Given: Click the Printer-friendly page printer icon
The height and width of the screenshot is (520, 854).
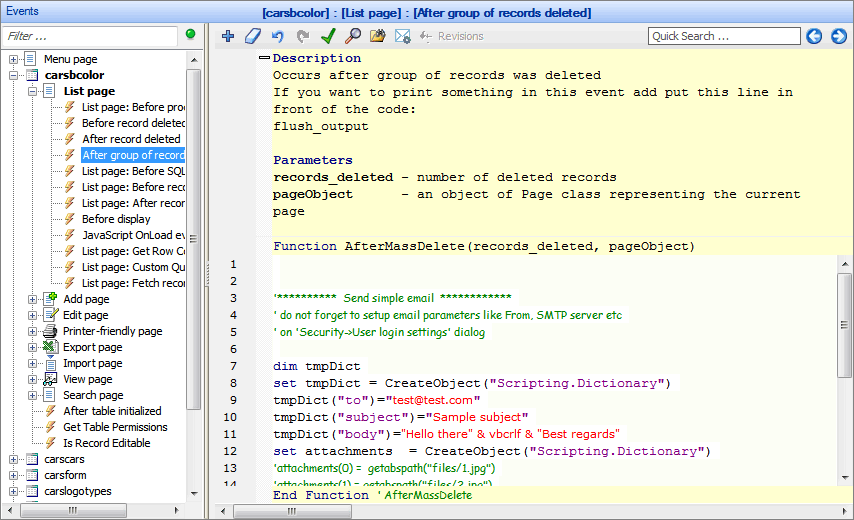Looking at the screenshot, I should click(x=50, y=331).
